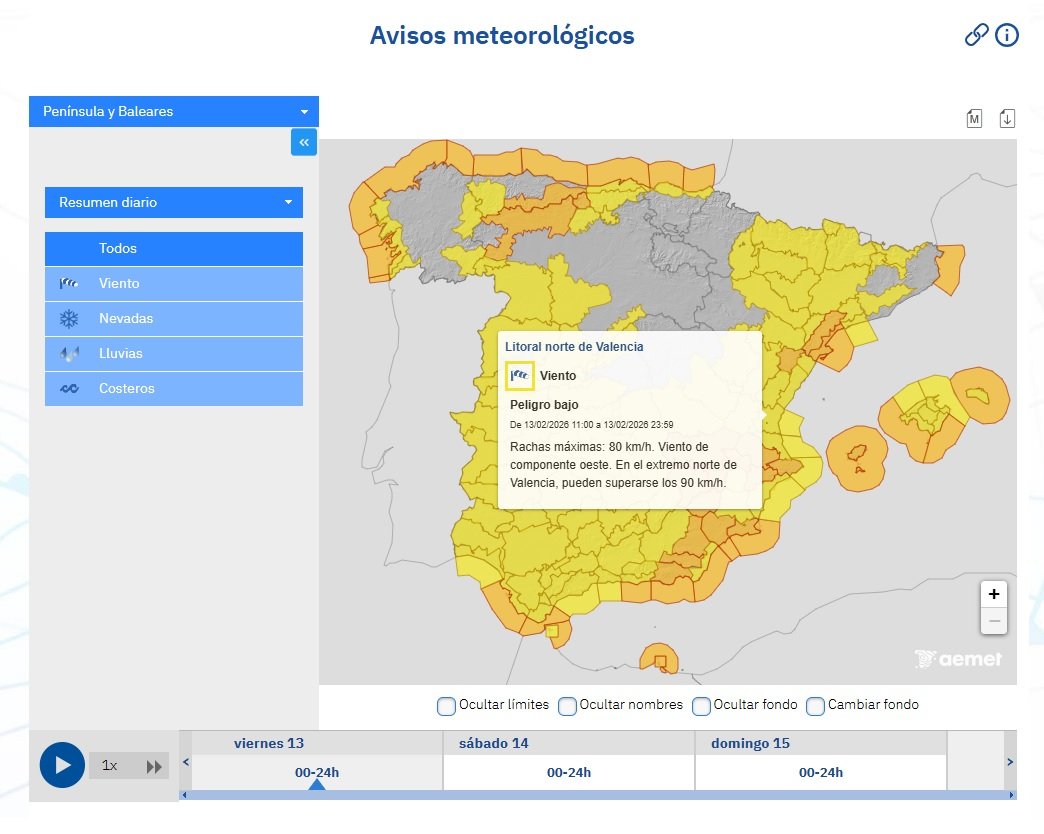
Task: Go to previous days with left timeline arrow
Action: coord(186,761)
